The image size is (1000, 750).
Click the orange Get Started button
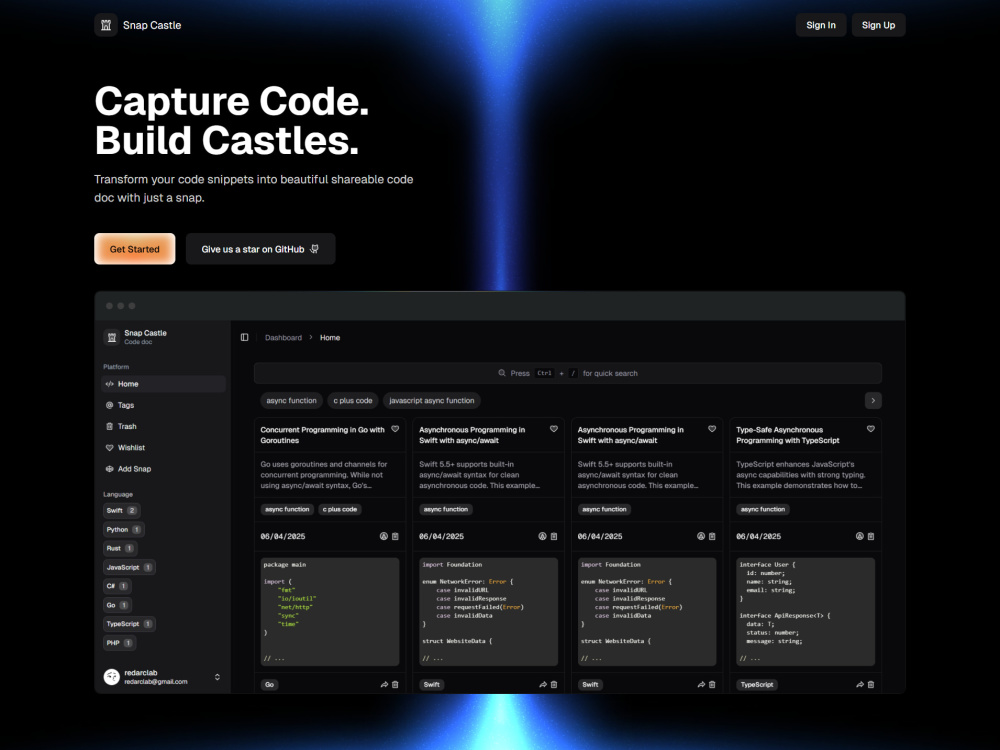click(x=135, y=249)
